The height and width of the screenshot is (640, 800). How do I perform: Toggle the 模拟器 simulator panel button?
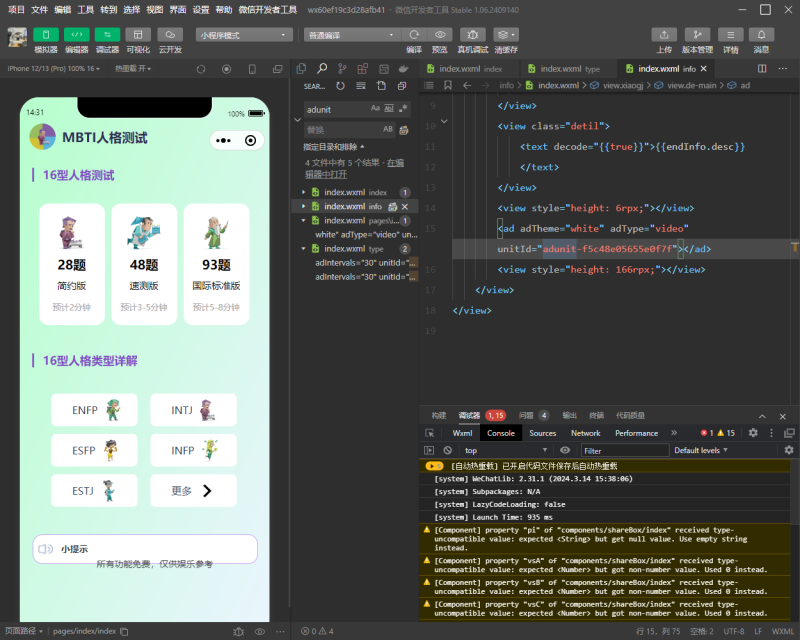(x=46, y=35)
